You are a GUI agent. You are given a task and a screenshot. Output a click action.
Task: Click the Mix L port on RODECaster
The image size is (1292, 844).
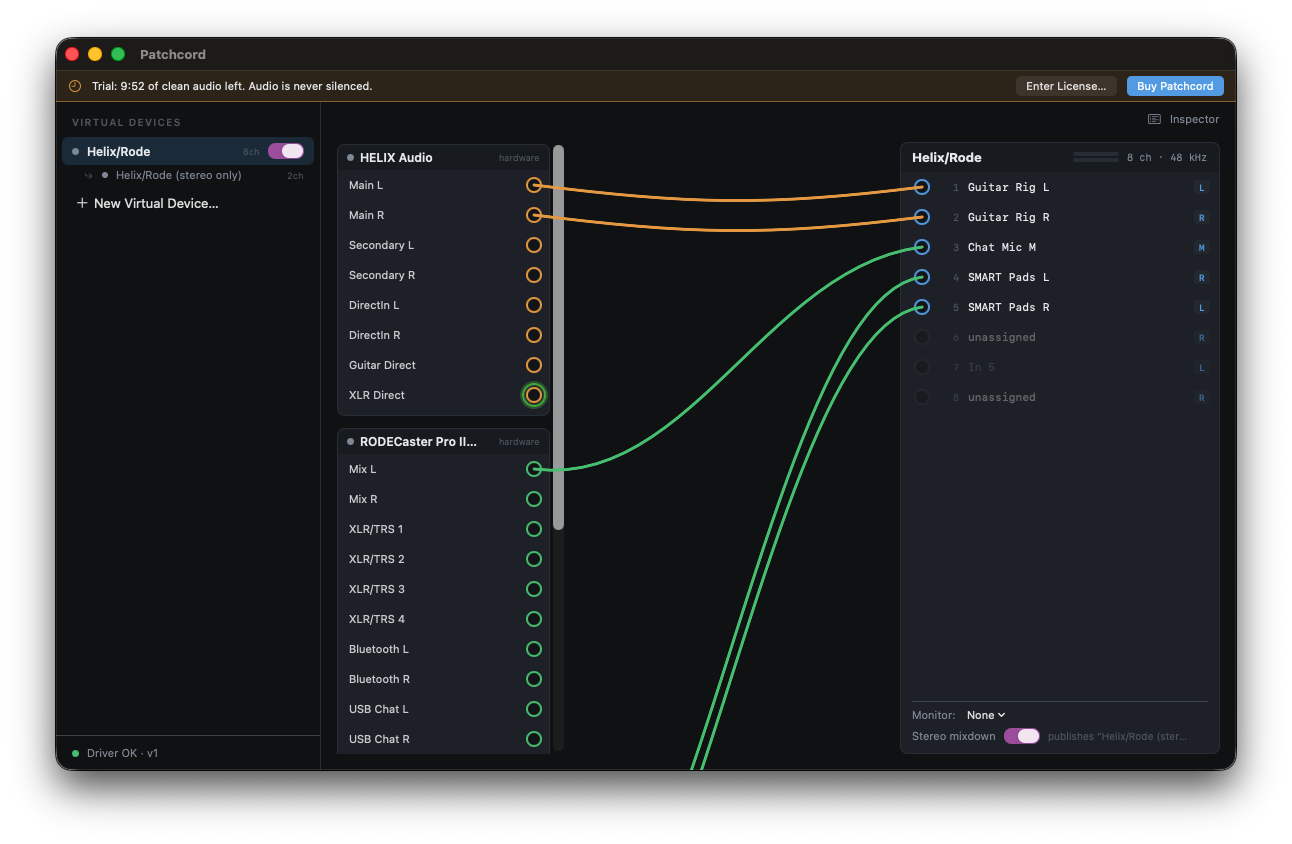point(534,469)
